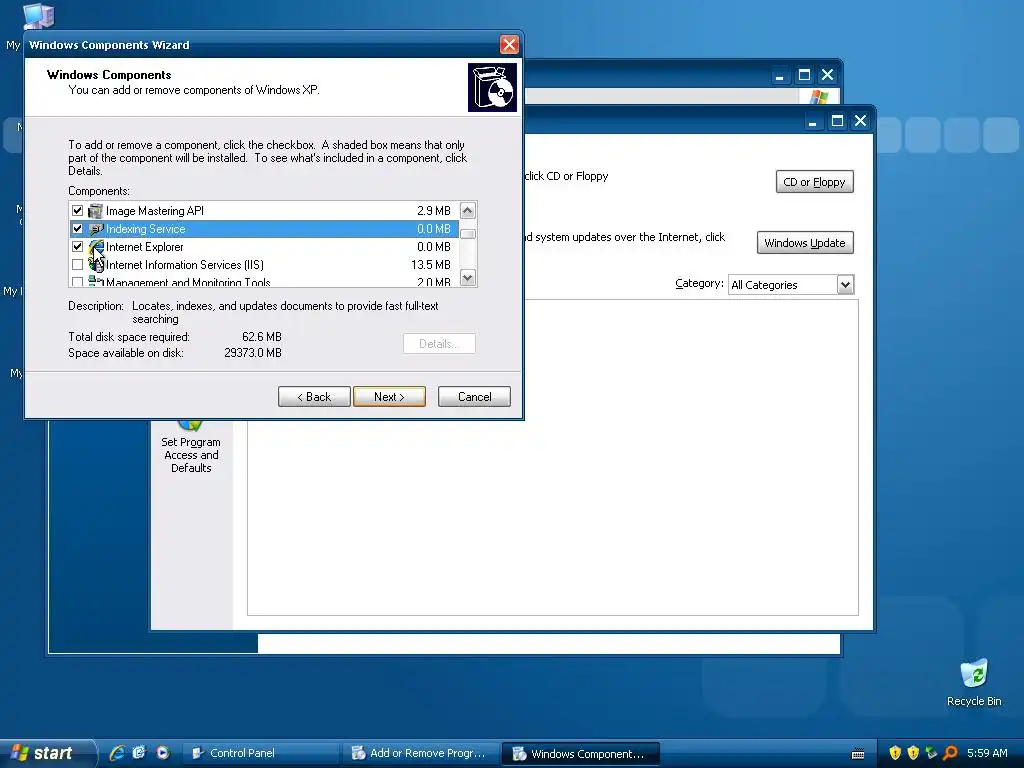Screen dimensions: 1024x768
Task: Click the keyboard icon in the taskbar
Action: tap(858, 754)
